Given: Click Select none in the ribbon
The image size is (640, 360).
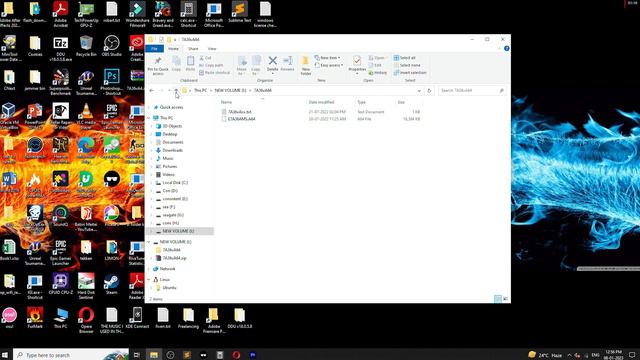Looking at the screenshot, I should tap(407, 65).
